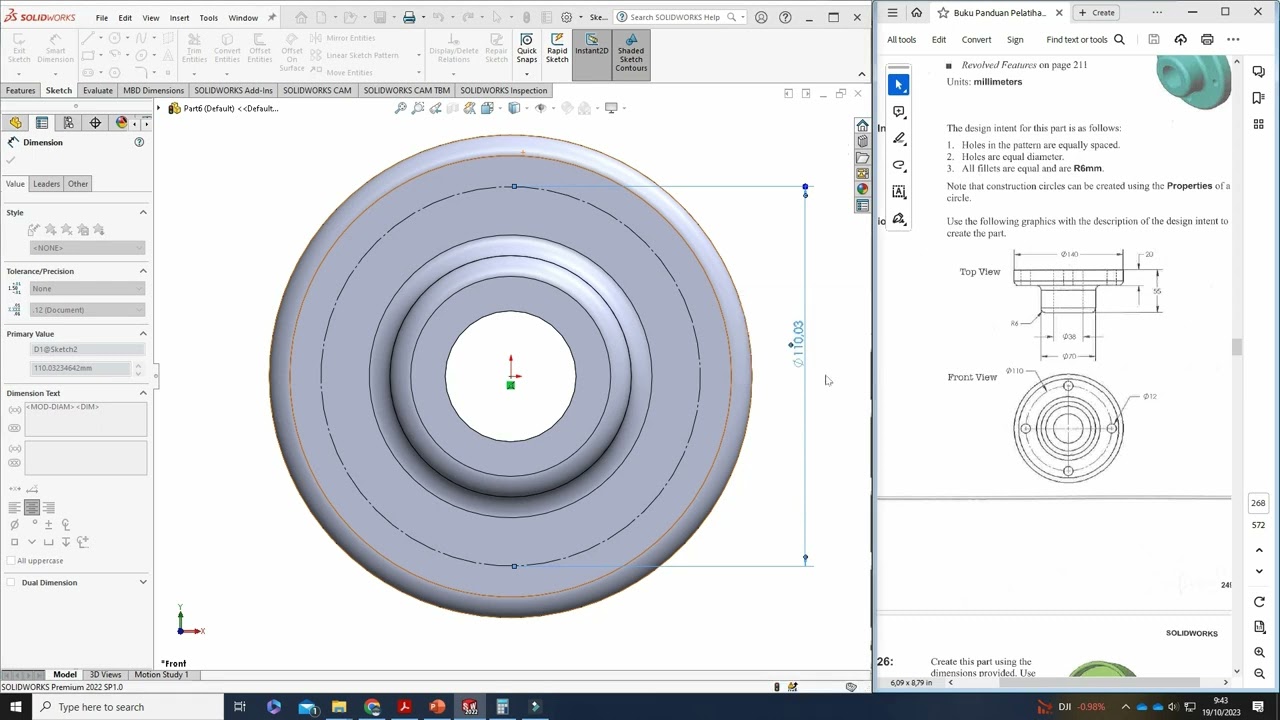Switch to the Evaluate ribbon tab

coord(97,90)
